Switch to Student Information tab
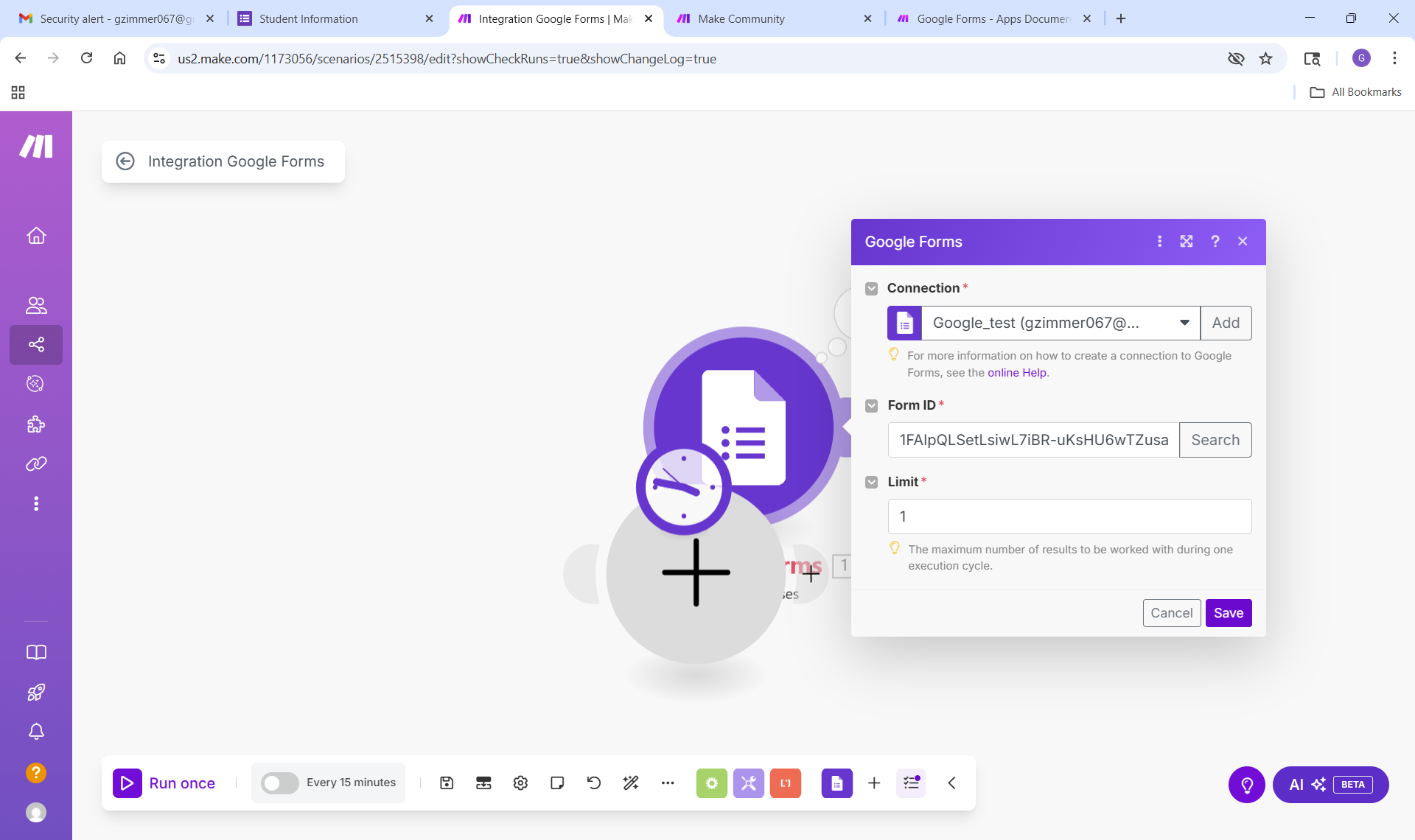 [x=337, y=18]
